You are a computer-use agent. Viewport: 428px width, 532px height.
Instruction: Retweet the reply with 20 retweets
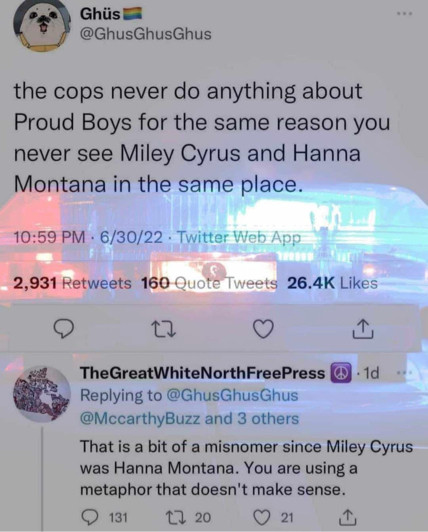[188, 517]
